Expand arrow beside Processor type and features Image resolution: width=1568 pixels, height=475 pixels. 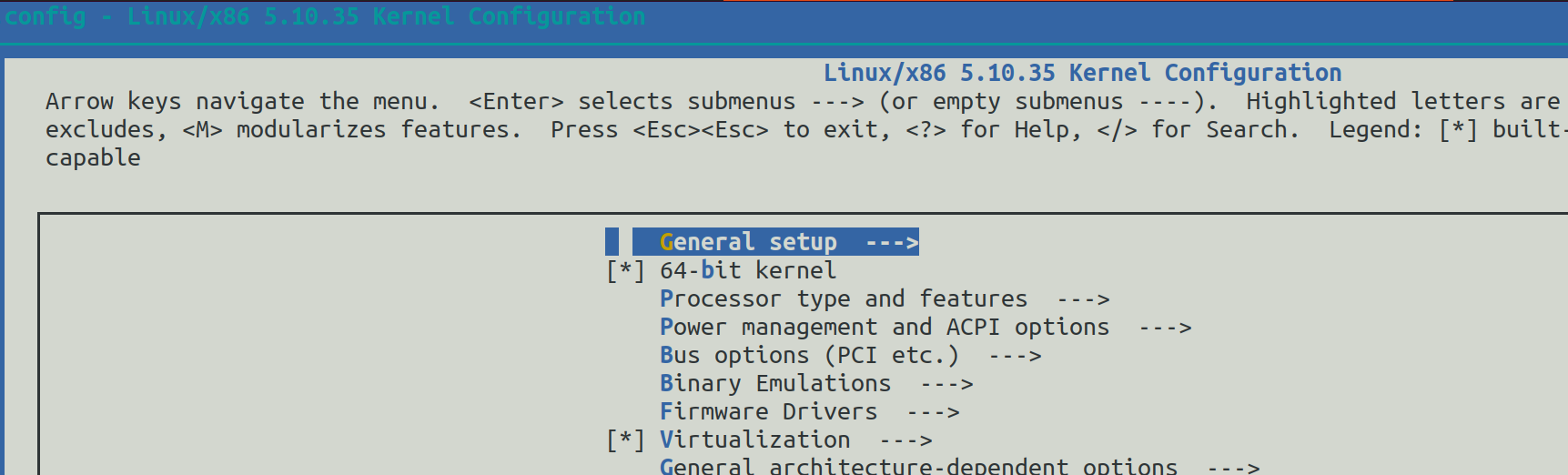[1083, 299]
